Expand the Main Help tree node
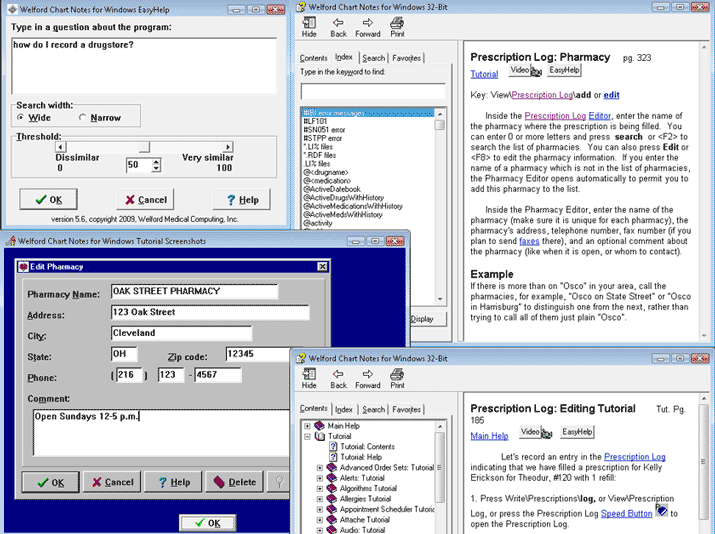The width and height of the screenshot is (715, 534). [307, 426]
